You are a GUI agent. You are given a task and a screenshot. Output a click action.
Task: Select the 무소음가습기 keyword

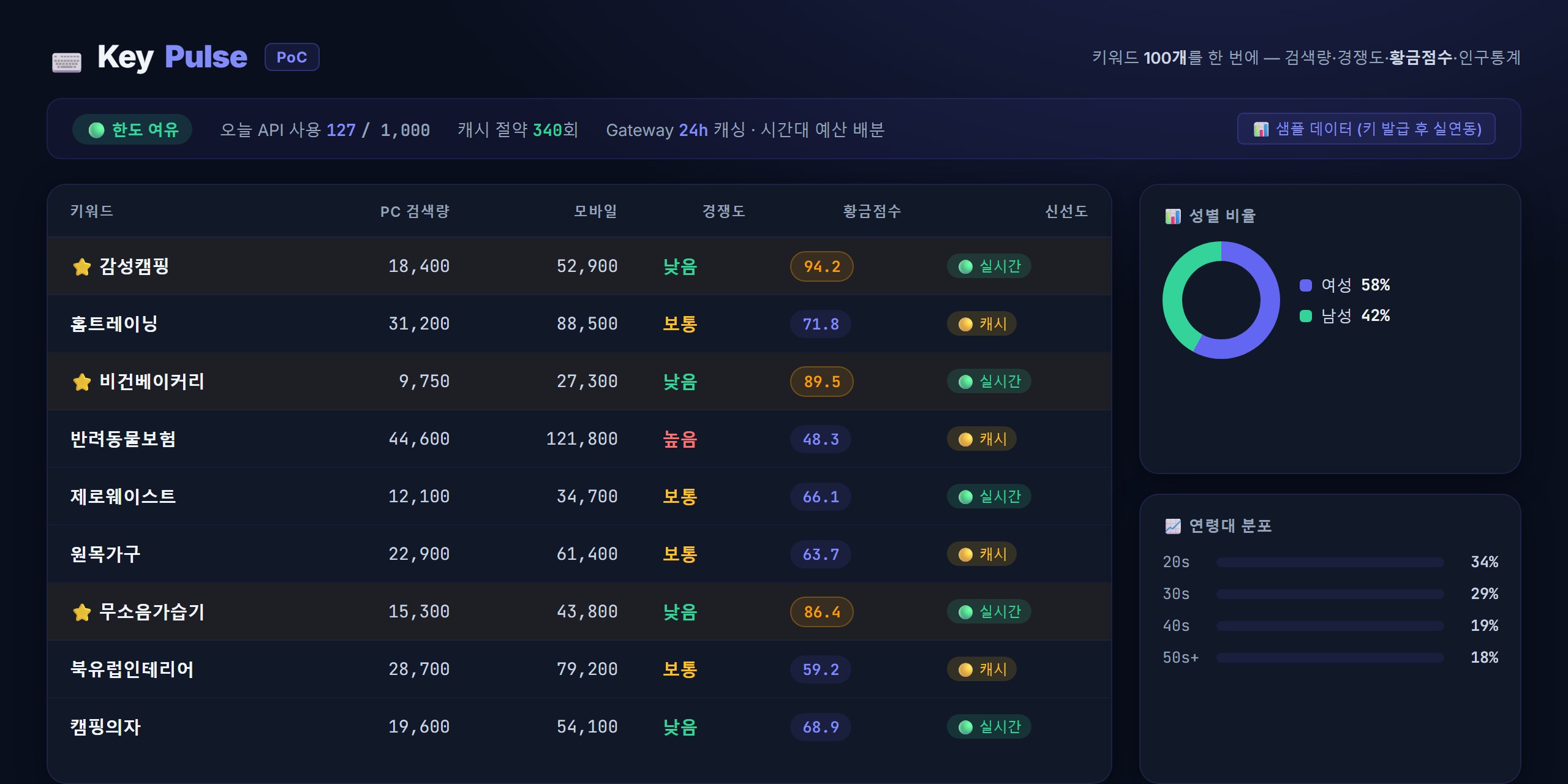152,612
